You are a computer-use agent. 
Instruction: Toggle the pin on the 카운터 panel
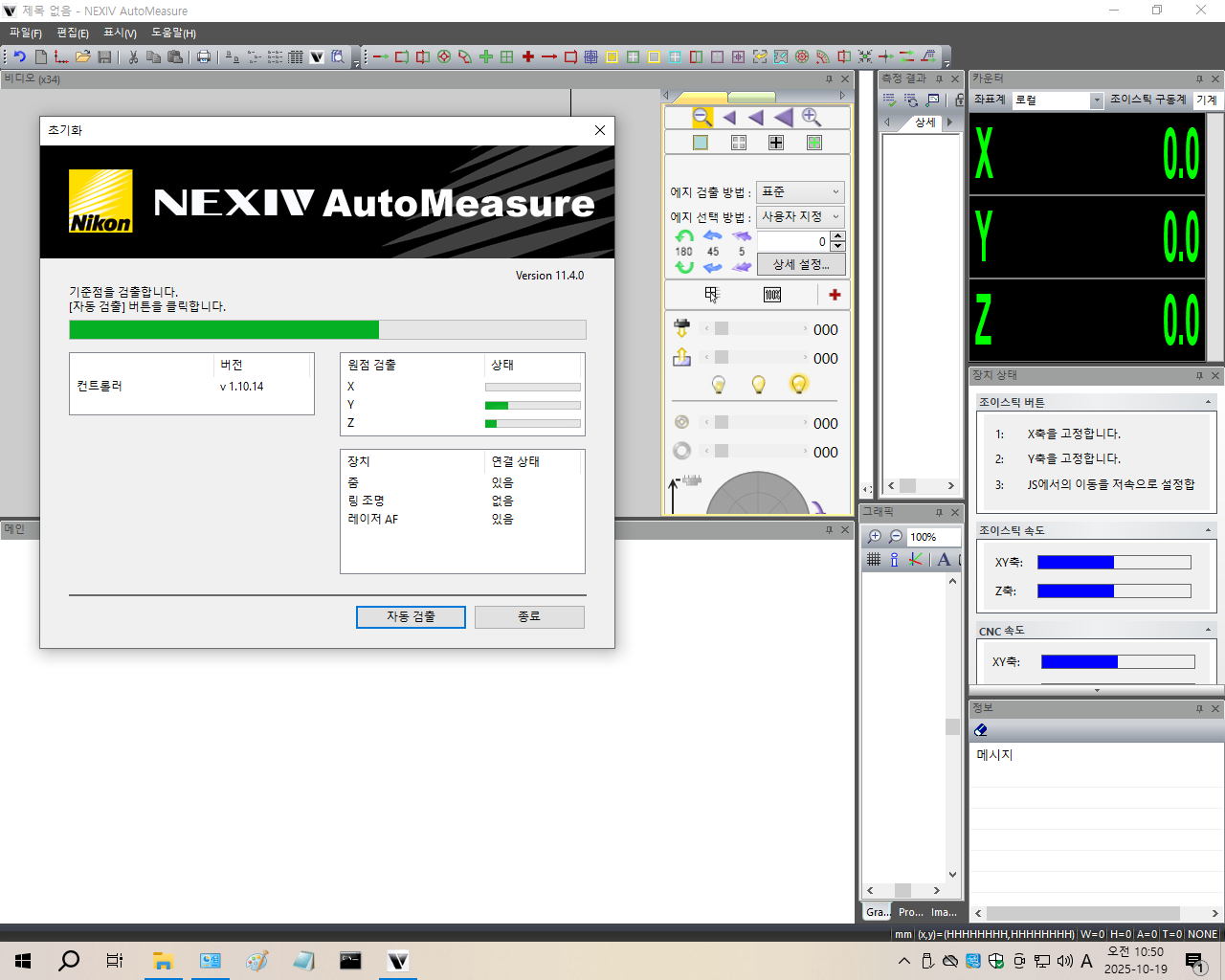(x=1199, y=79)
